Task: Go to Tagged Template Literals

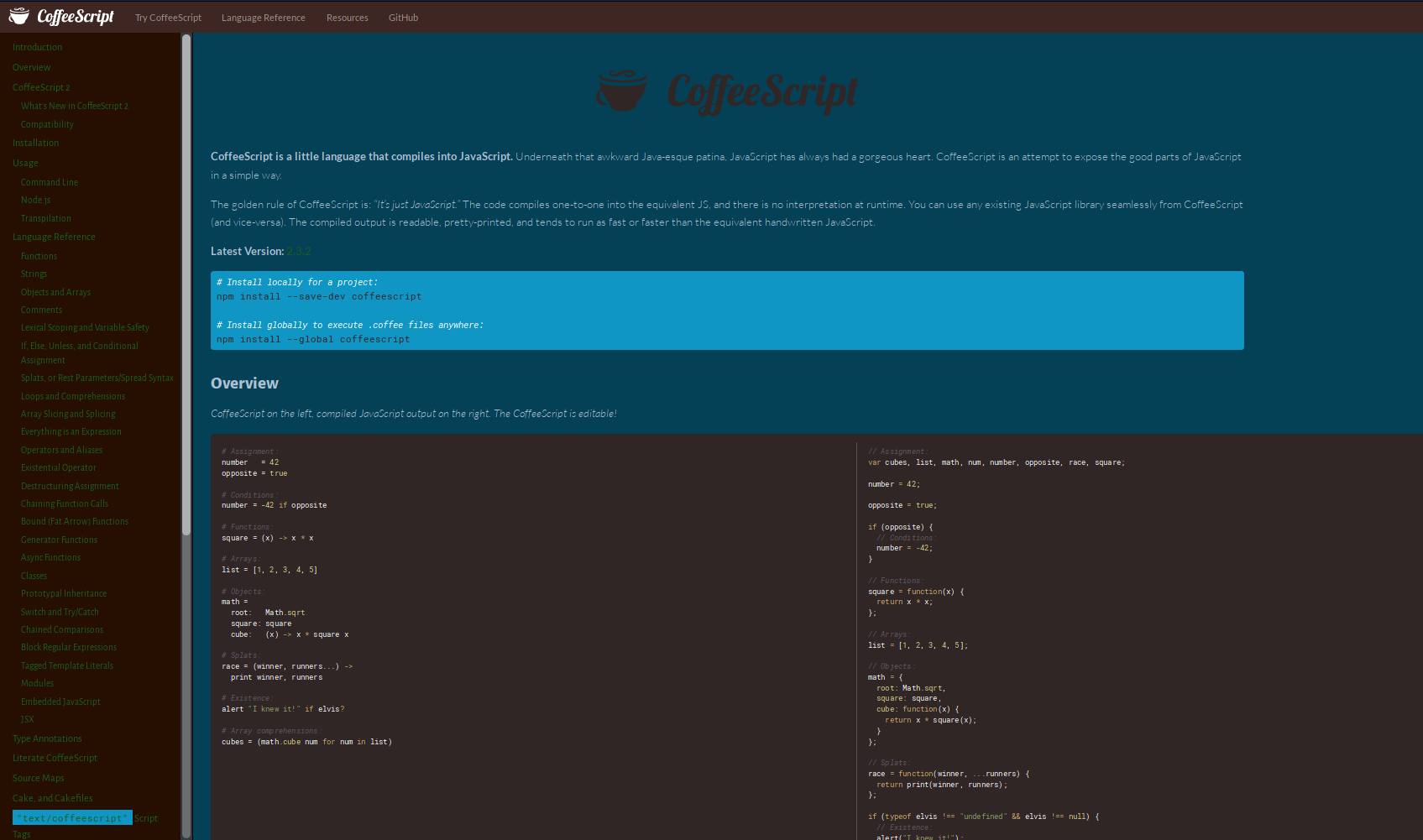Action: 67,665
